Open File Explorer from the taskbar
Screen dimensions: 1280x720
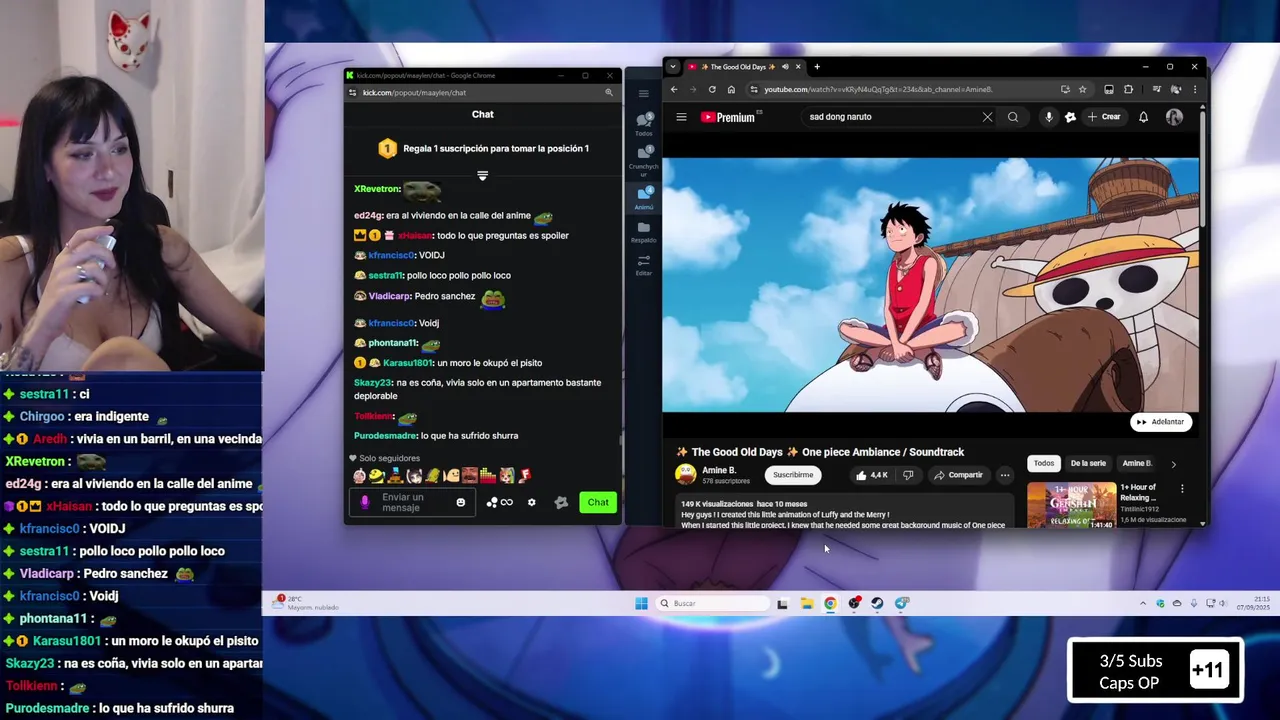(x=806, y=603)
